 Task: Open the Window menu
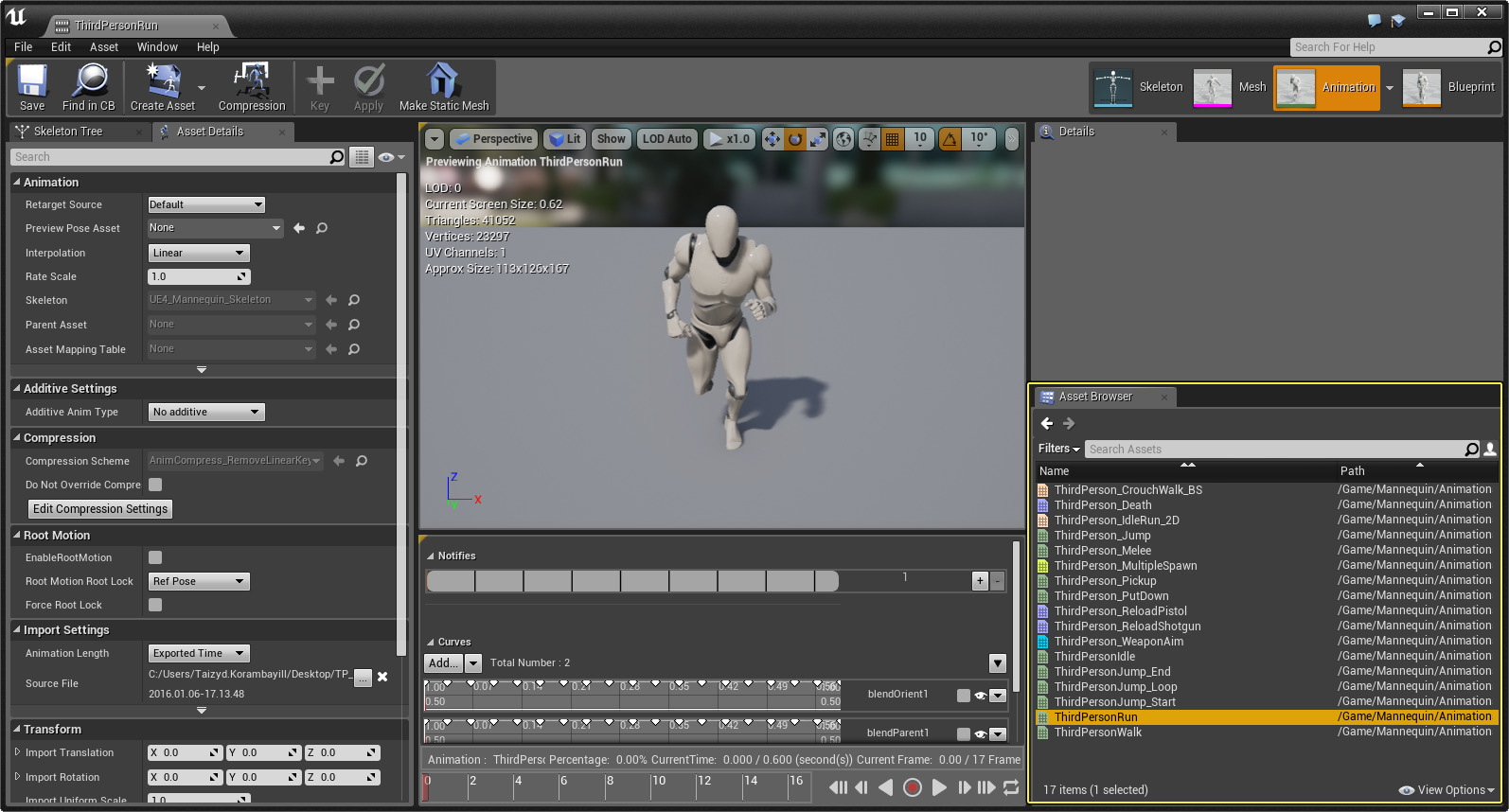157,47
